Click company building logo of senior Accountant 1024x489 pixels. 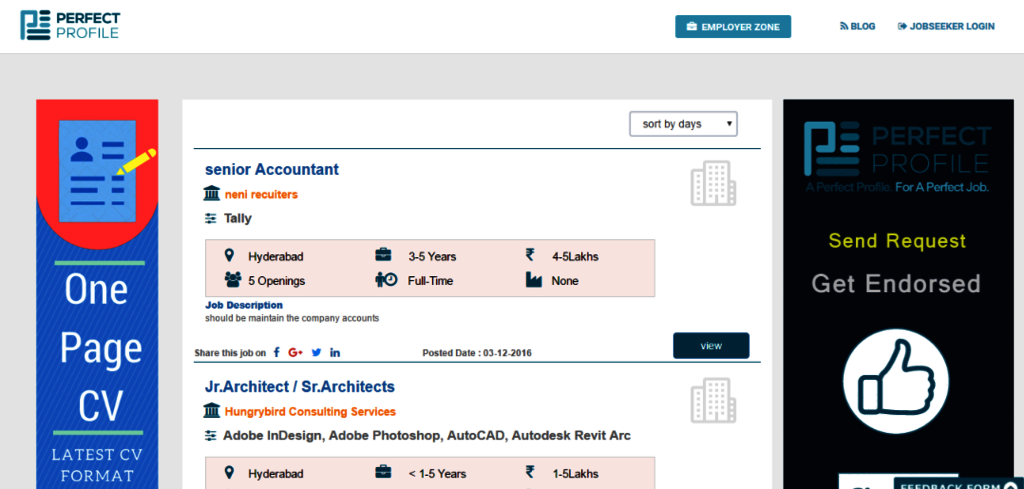pyautogui.click(x=713, y=183)
